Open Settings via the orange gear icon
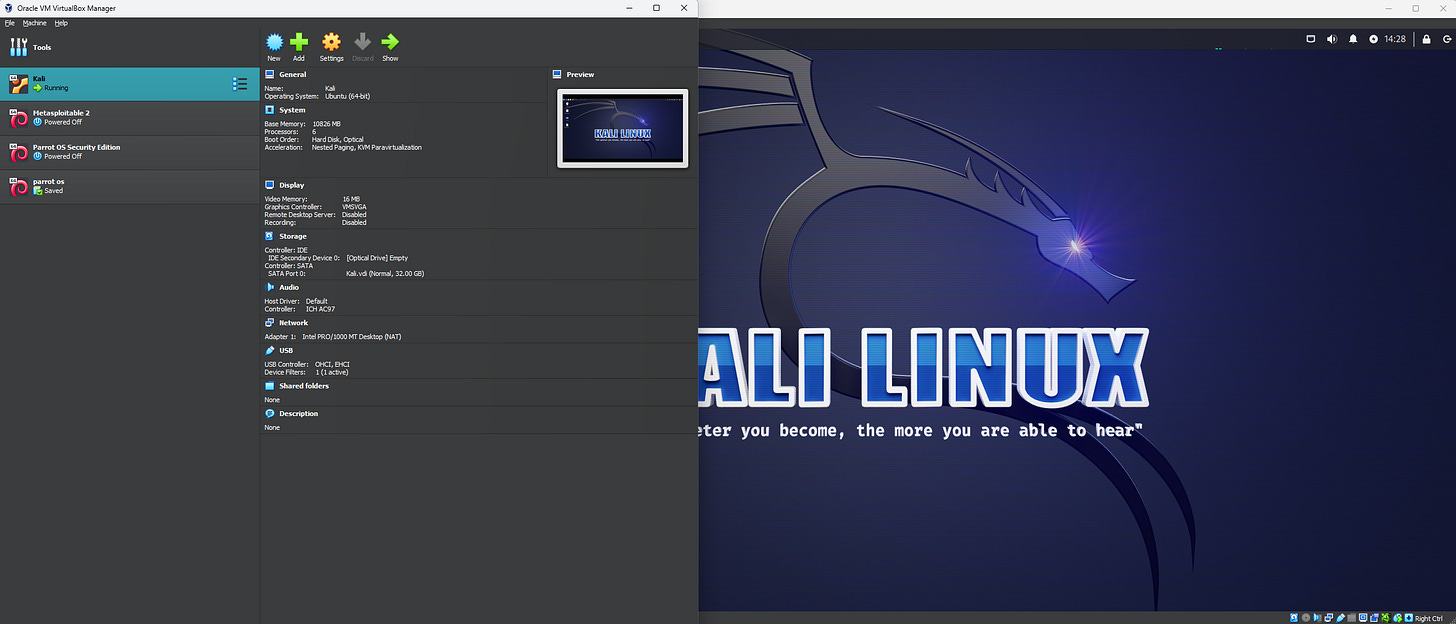 (x=332, y=42)
